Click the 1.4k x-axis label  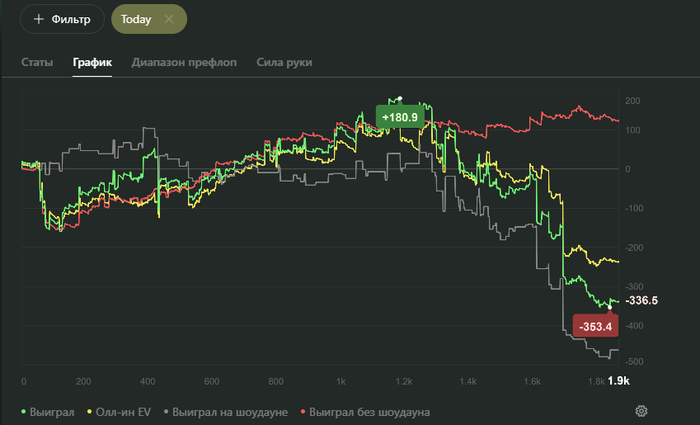coord(468,381)
